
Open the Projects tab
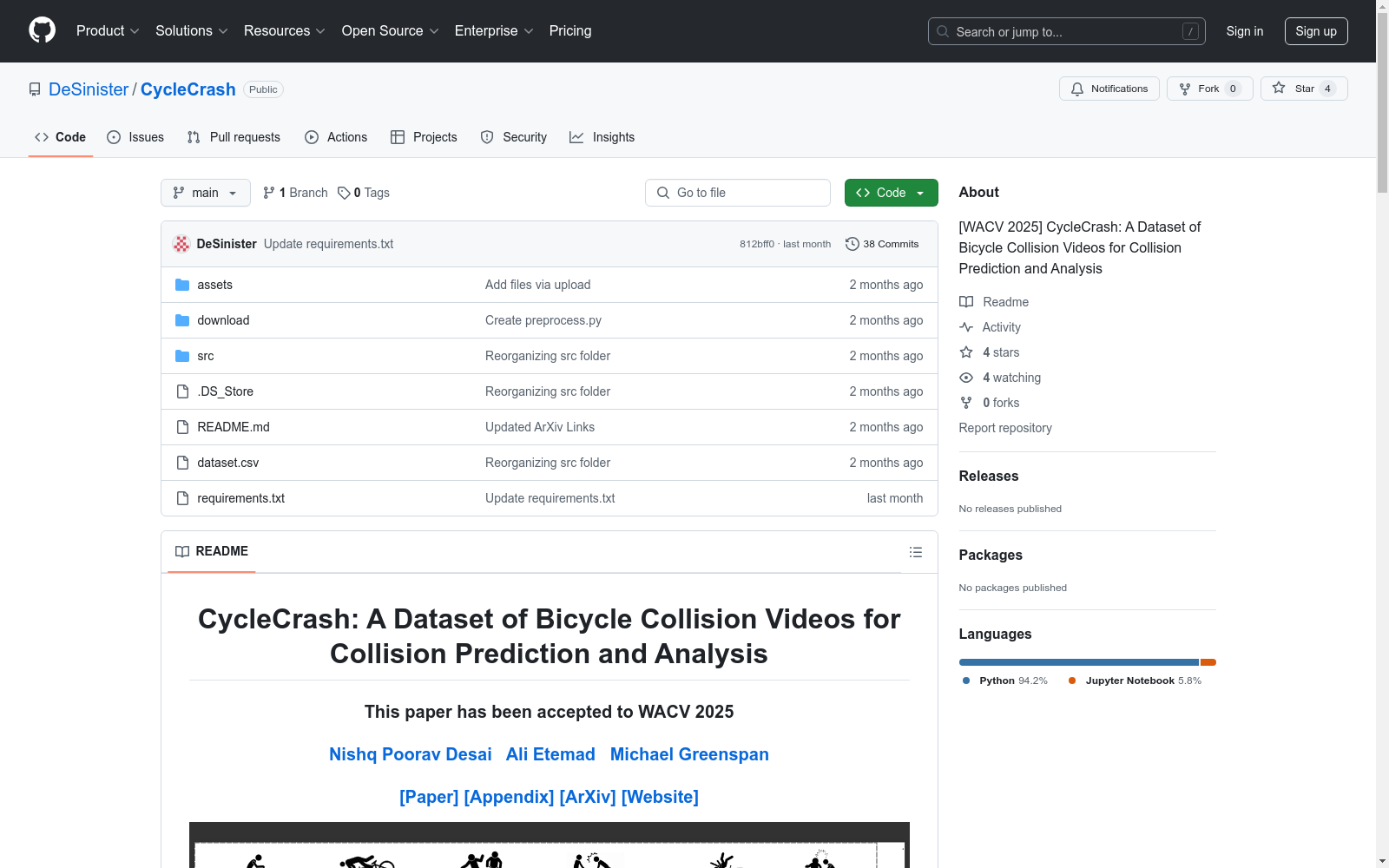pos(424,137)
